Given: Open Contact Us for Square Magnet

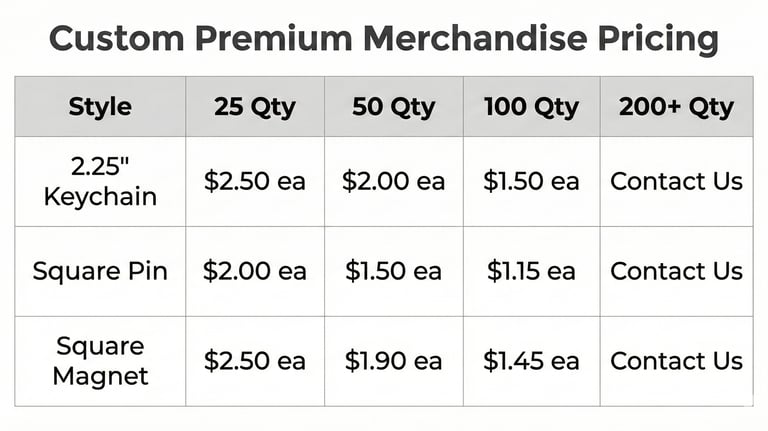Looking at the screenshot, I should click(676, 361).
